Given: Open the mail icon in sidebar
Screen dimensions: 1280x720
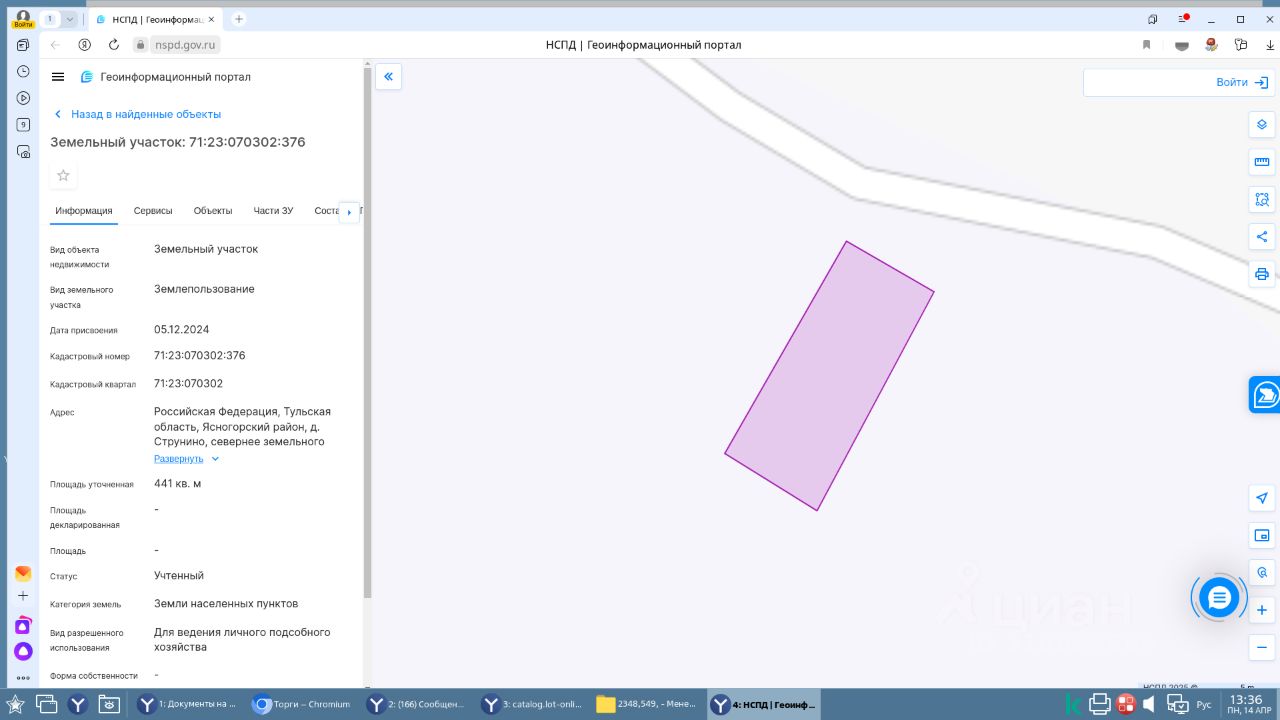Looking at the screenshot, I should click(x=23, y=574).
